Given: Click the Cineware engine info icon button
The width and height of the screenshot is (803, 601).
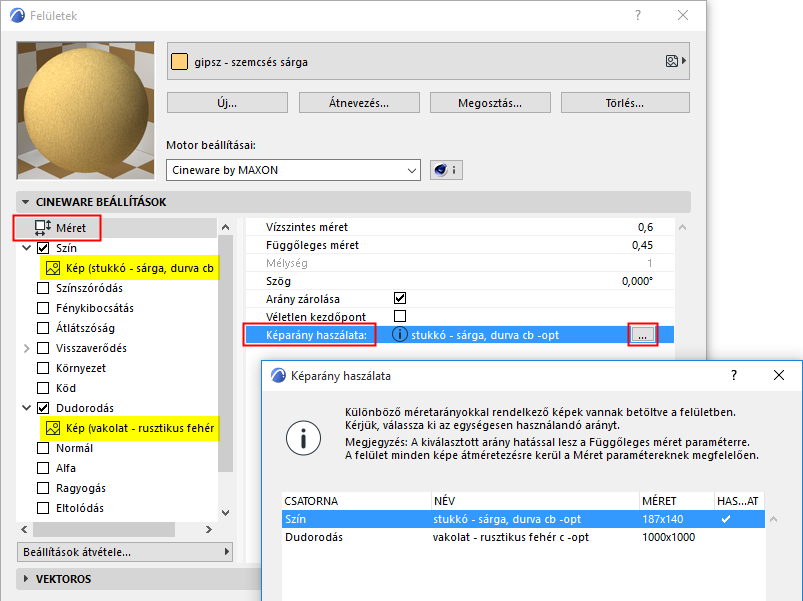Looking at the screenshot, I should 446,170.
